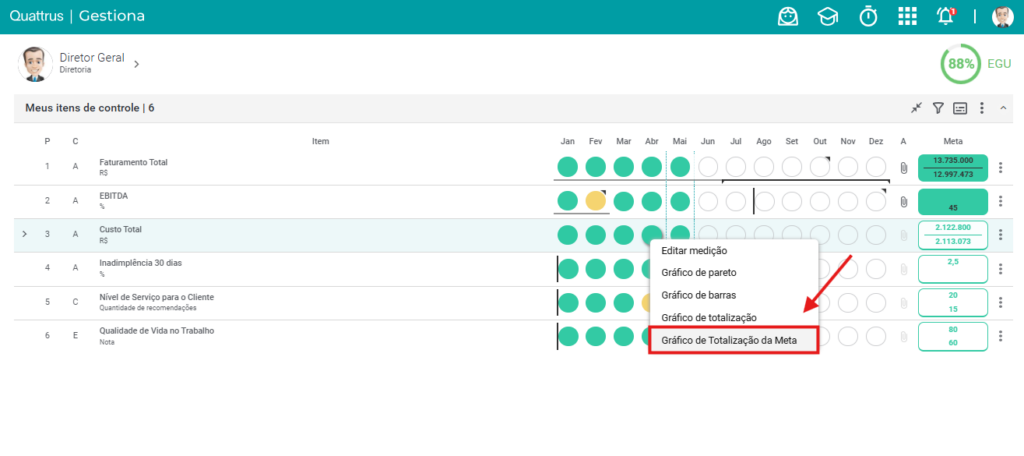Open the apps grid menu icon
This screenshot has height=456, width=1024.
(907, 17)
